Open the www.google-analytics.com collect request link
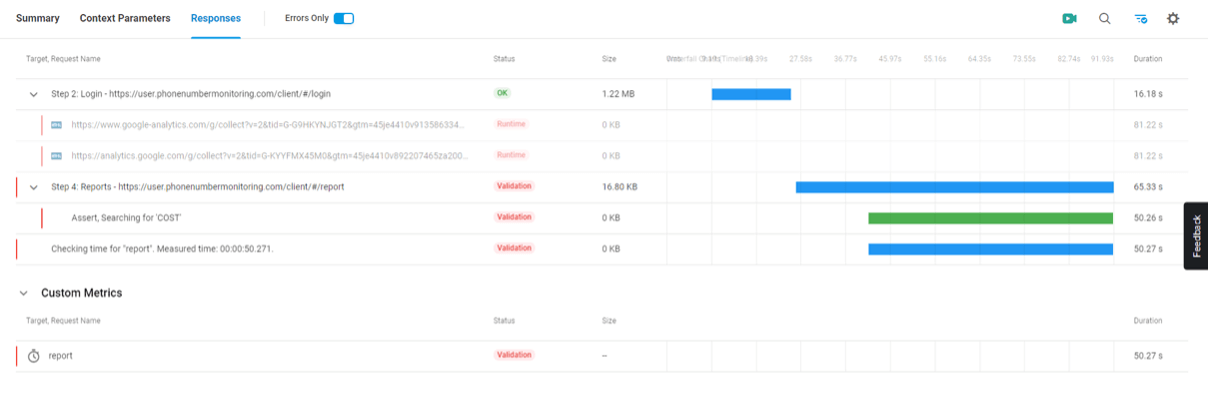 [268, 125]
